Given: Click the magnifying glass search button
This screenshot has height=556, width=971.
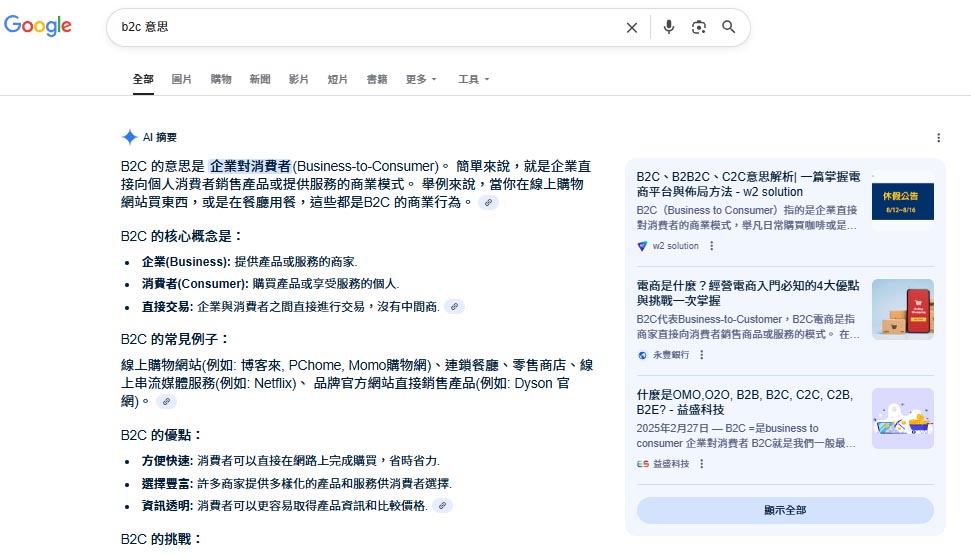Looking at the screenshot, I should (729, 28).
